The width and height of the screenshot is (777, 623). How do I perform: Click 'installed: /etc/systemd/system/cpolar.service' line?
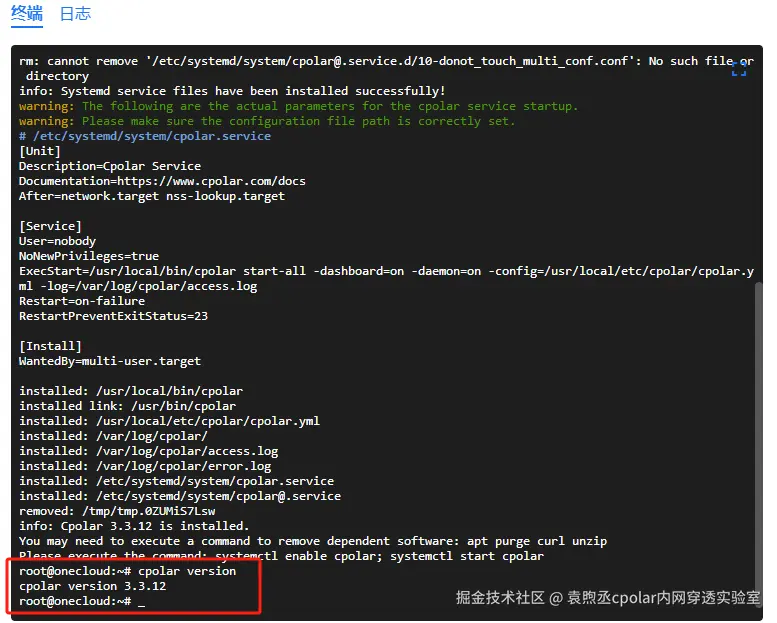(176, 481)
